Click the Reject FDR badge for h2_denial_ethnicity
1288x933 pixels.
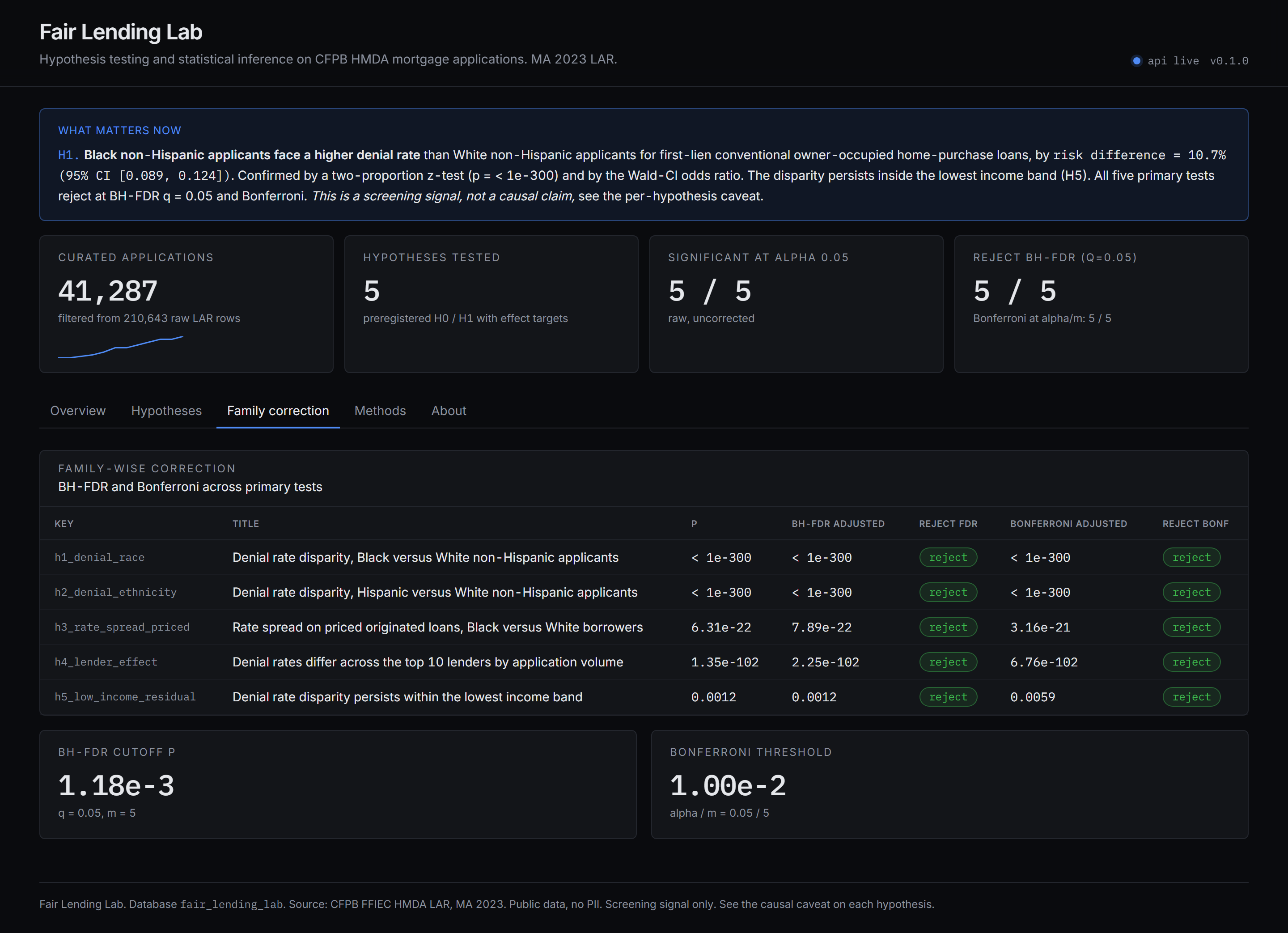point(948,592)
